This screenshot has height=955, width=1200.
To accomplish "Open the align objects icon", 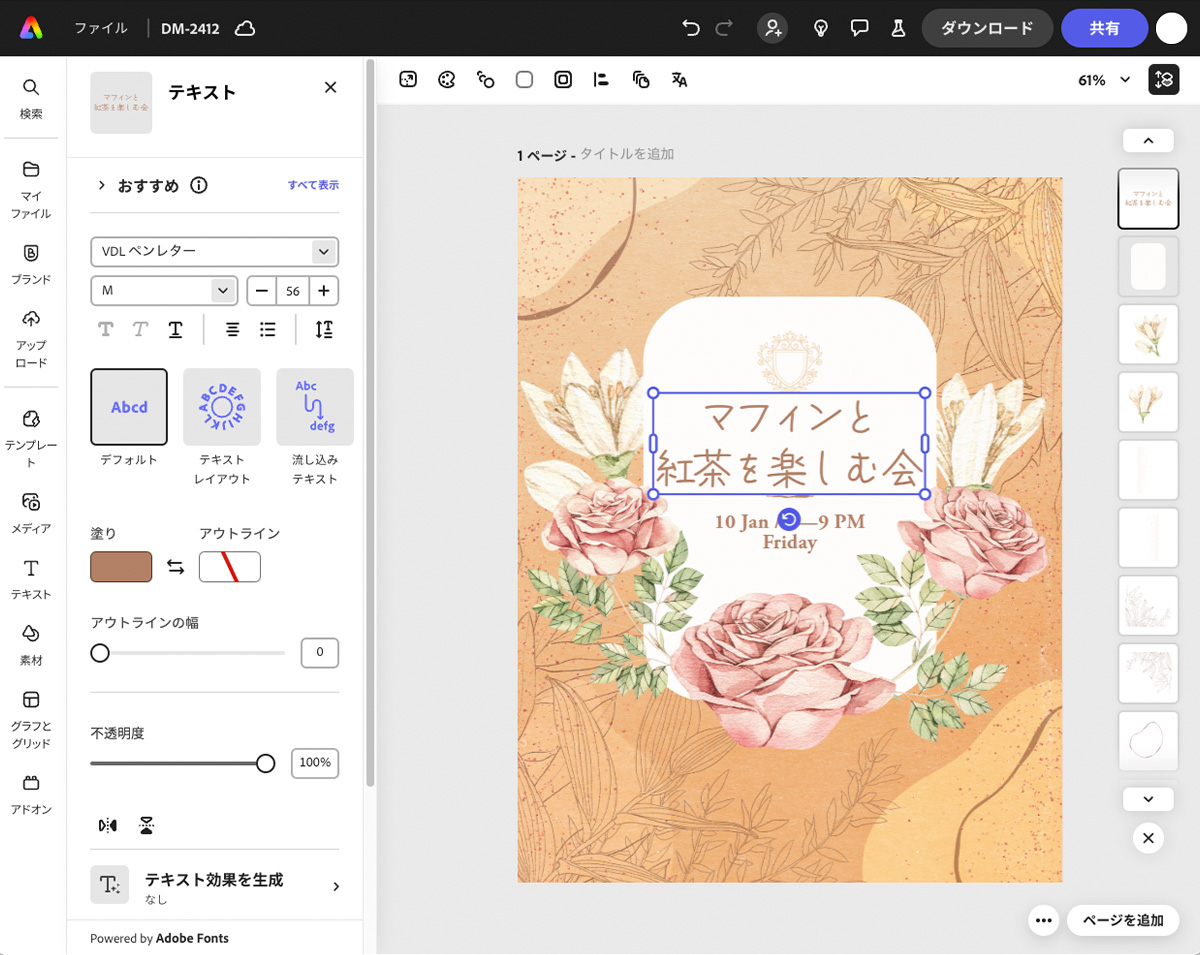I will coord(602,80).
